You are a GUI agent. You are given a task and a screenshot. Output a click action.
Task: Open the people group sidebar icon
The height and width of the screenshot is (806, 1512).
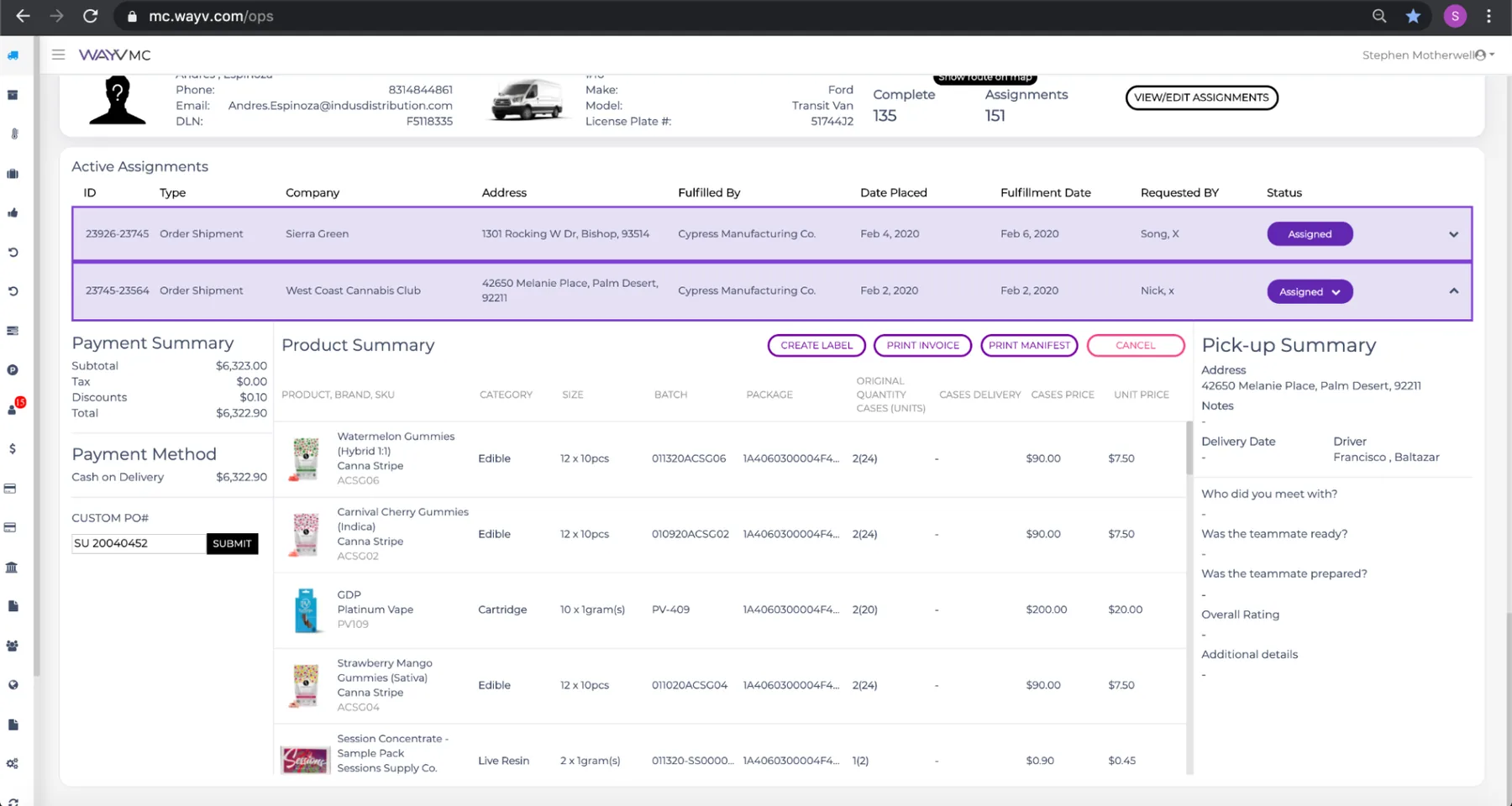tap(13, 646)
